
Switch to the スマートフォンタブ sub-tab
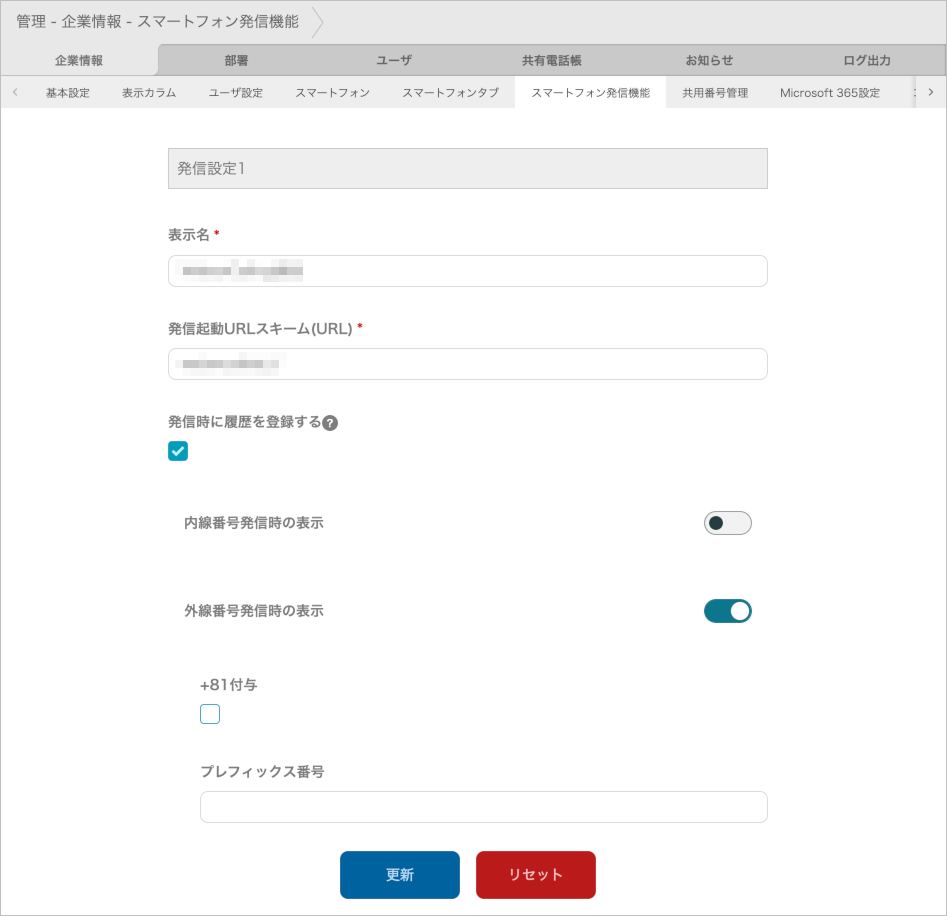(x=450, y=92)
